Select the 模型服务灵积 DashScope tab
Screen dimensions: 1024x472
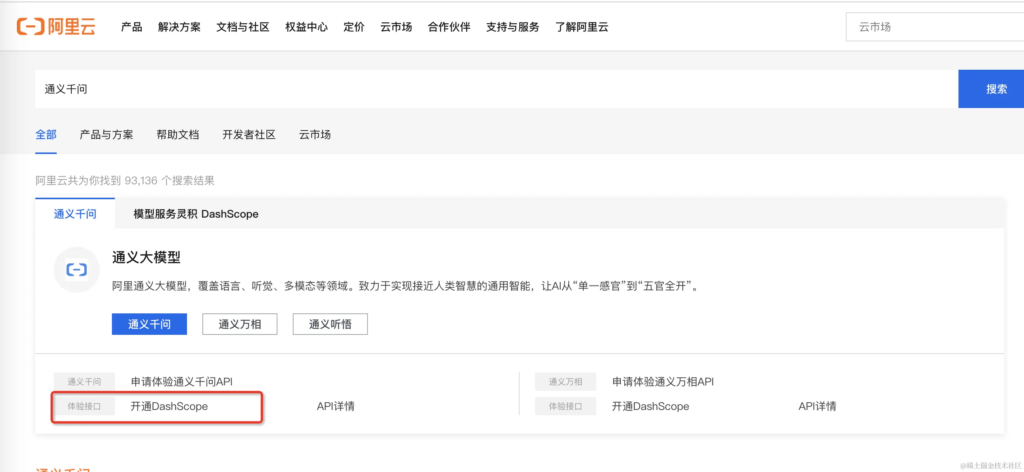point(196,214)
